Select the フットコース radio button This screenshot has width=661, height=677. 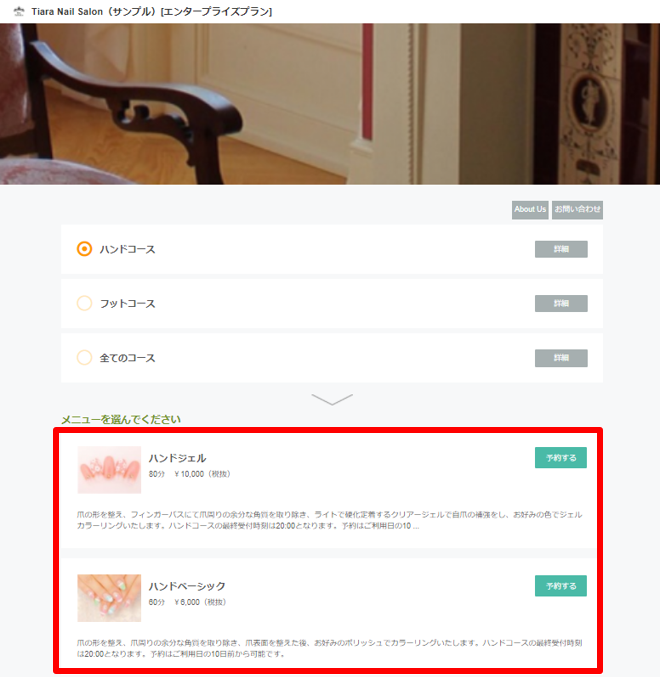click(84, 303)
